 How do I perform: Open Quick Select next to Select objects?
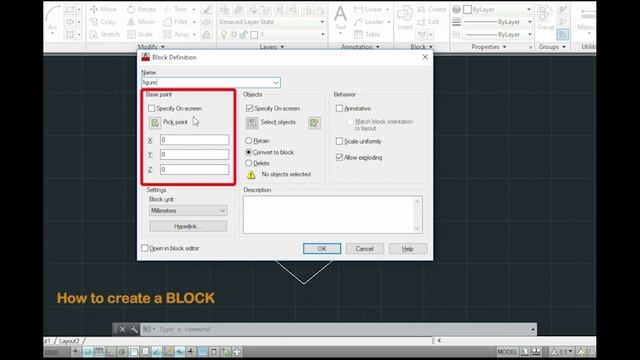click(314, 122)
